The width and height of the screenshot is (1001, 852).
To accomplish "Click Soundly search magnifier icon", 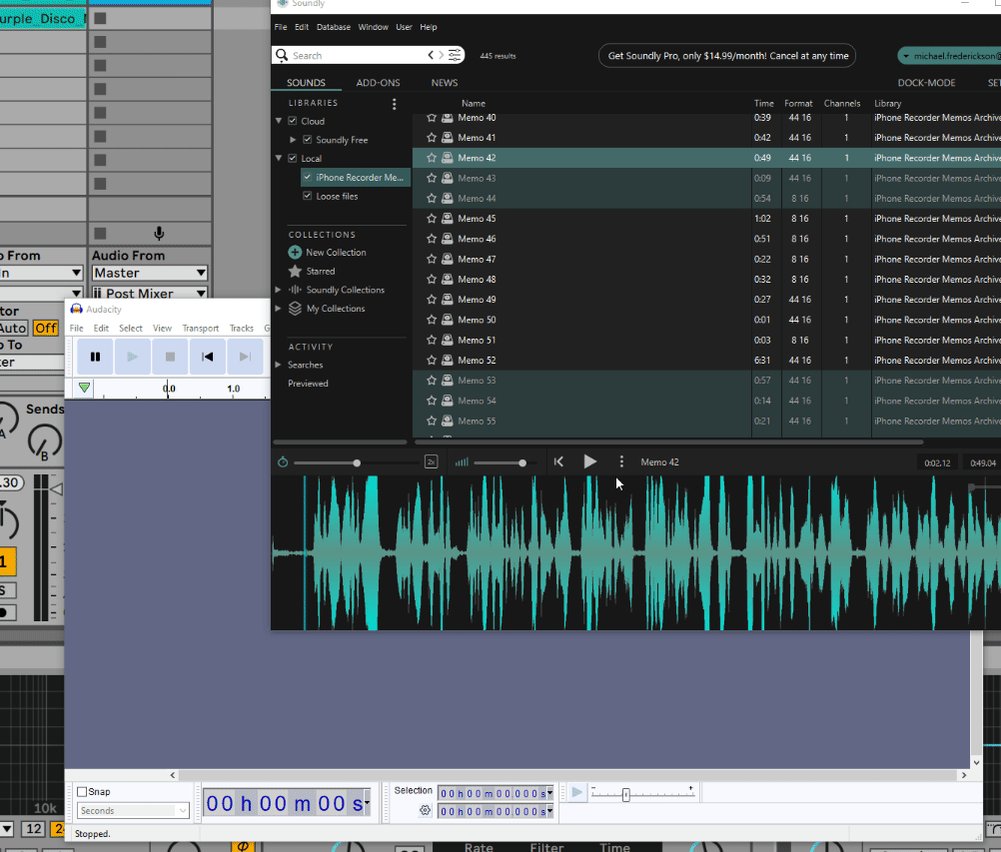I will (x=282, y=56).
